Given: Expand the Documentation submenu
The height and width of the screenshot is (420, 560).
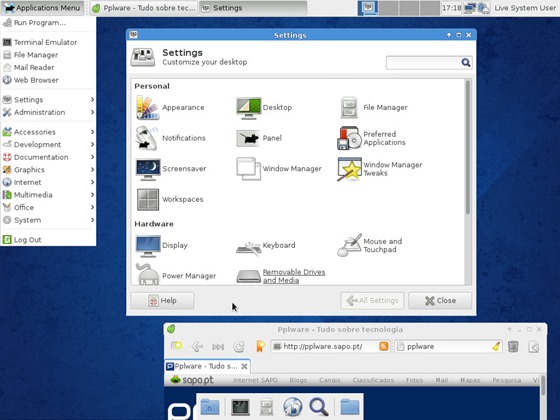Looking at the screenshot, I should (x=48, y=157).
